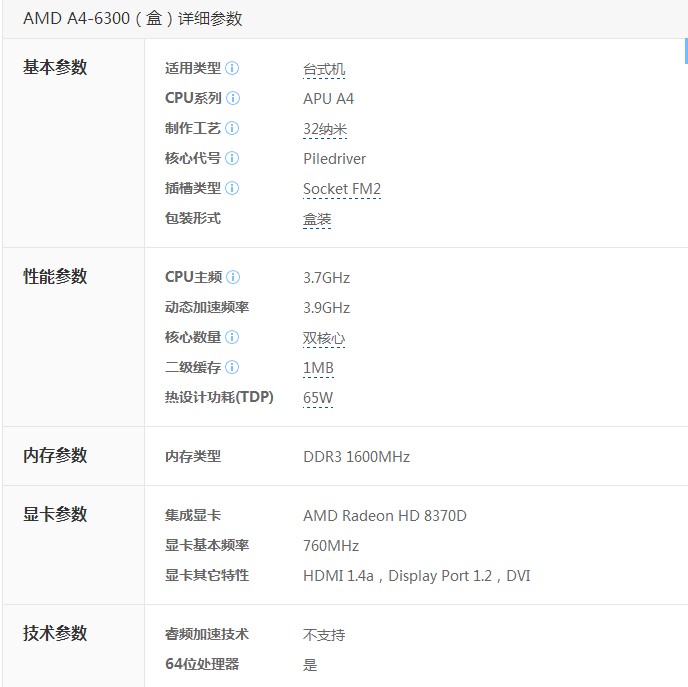
Task: Open the 1MB cache link
Action: click(x=318, y=368)
